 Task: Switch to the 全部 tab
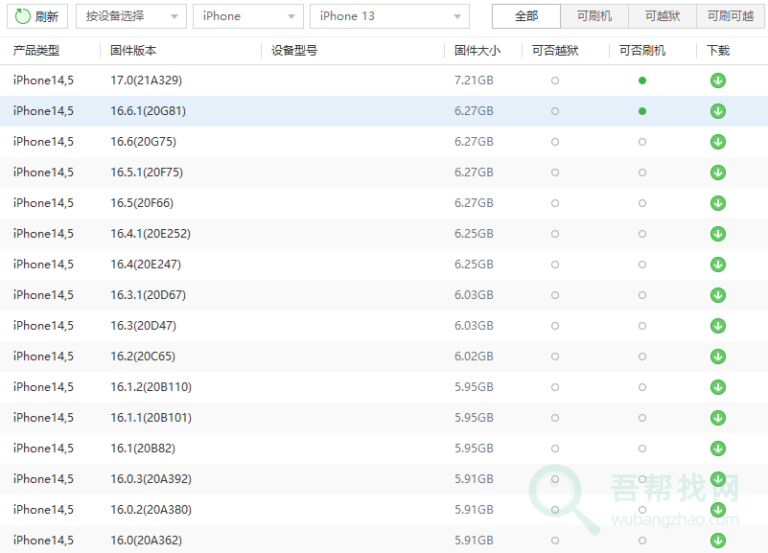526,16
